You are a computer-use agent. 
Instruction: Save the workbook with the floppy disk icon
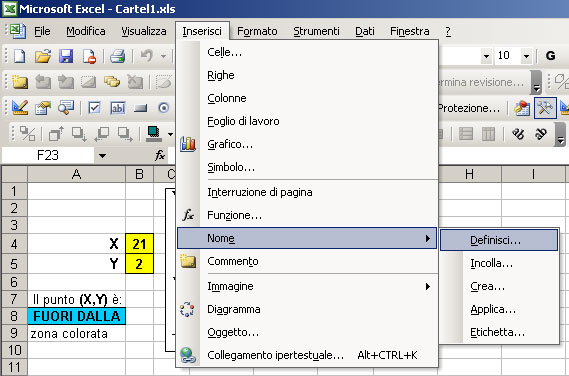[66, 56]
